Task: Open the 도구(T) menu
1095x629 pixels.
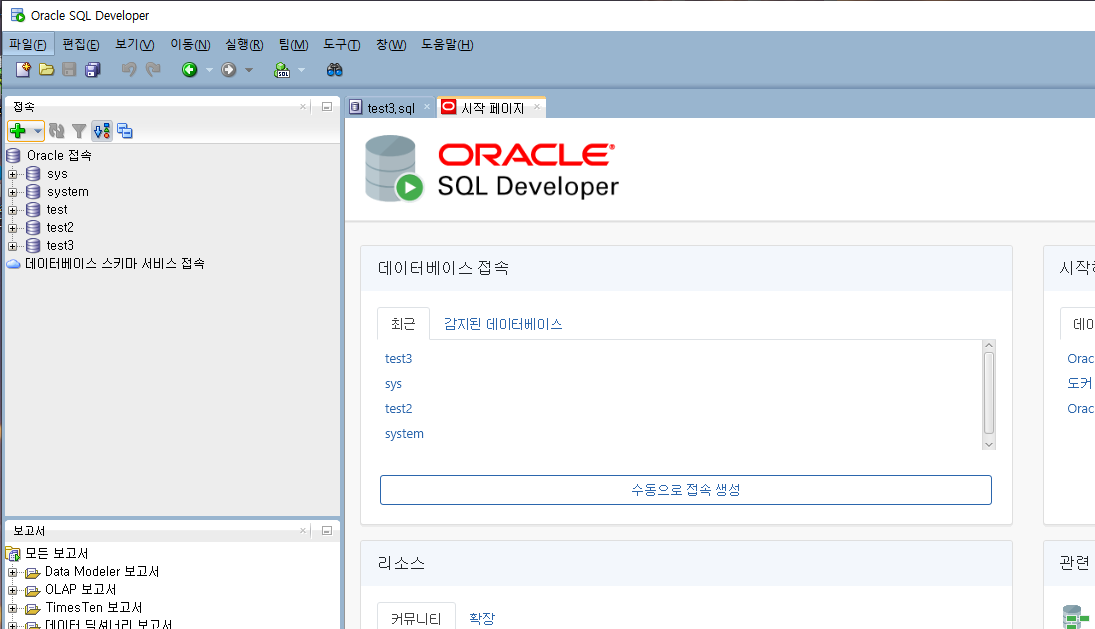Action: pos(341,45)
